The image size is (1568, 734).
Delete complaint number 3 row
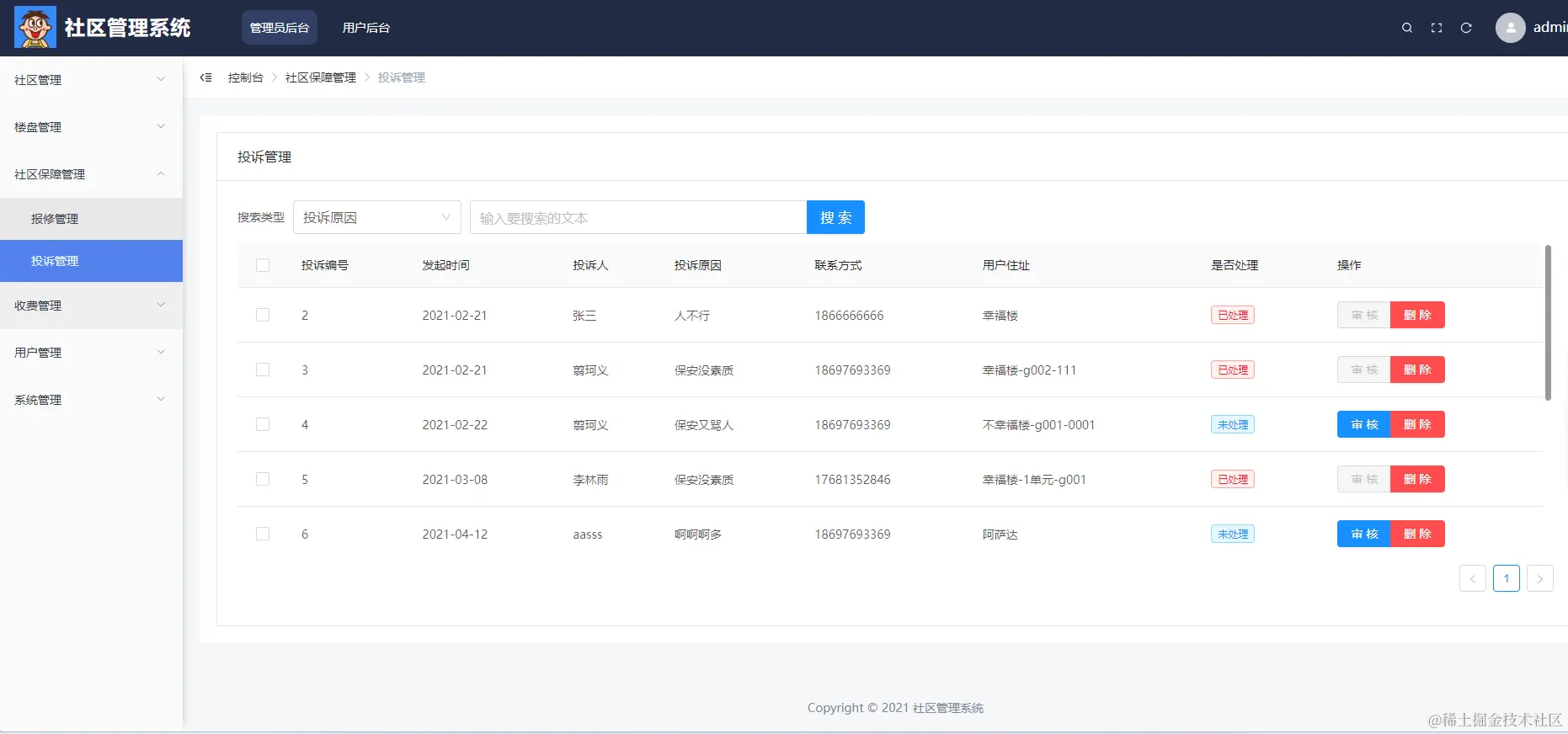(x=1418, y=370)
